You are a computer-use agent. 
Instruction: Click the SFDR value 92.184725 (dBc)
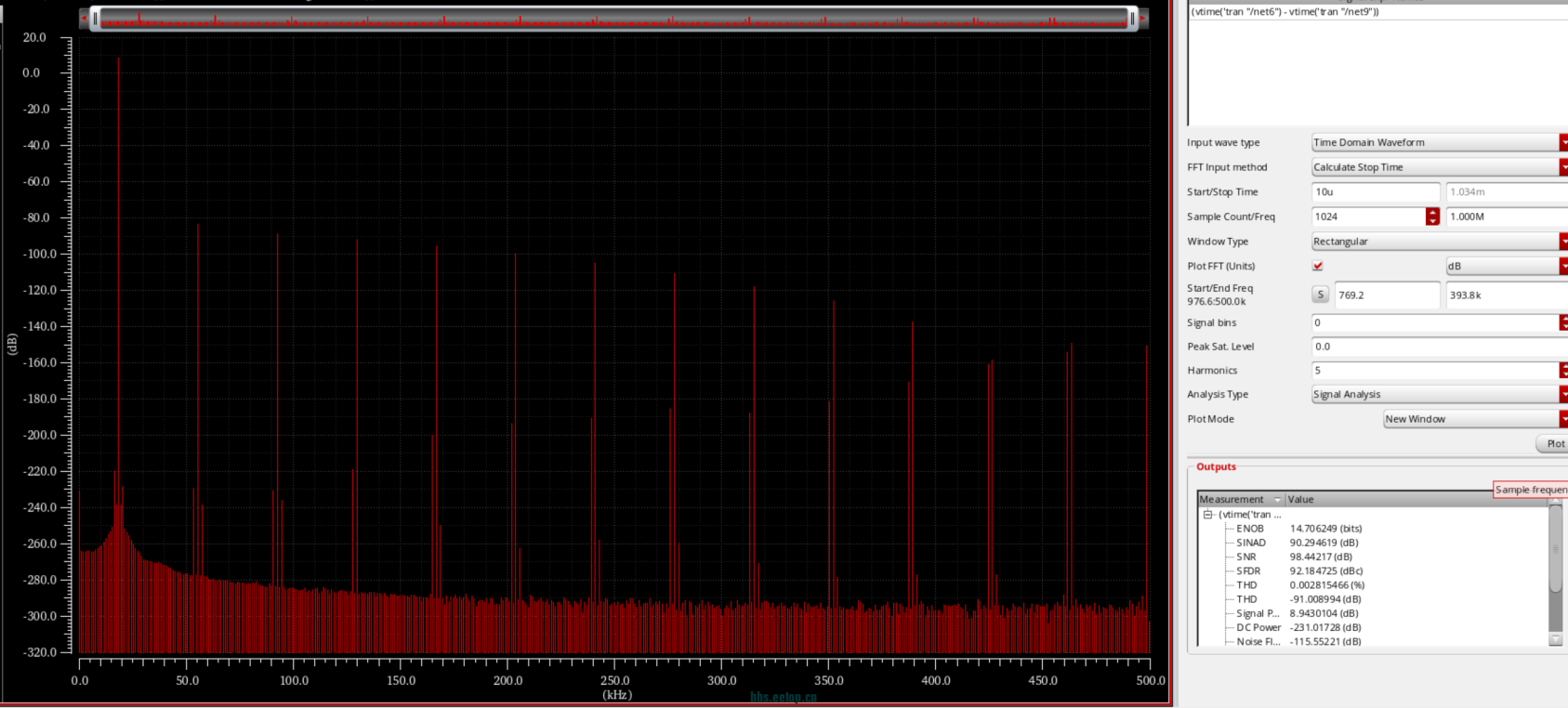point(1325,571)
